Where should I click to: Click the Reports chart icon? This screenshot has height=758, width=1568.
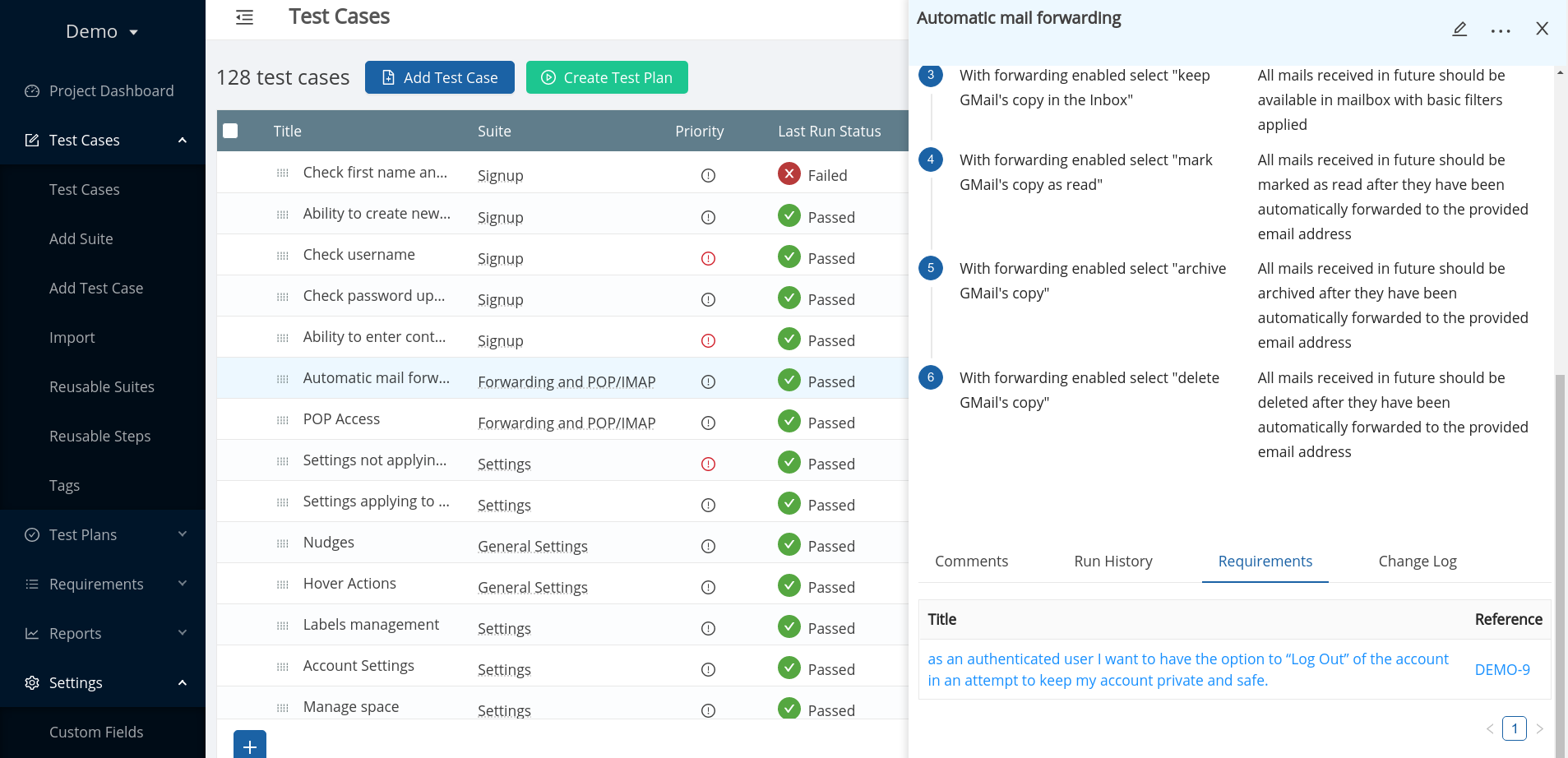[32, 634]
